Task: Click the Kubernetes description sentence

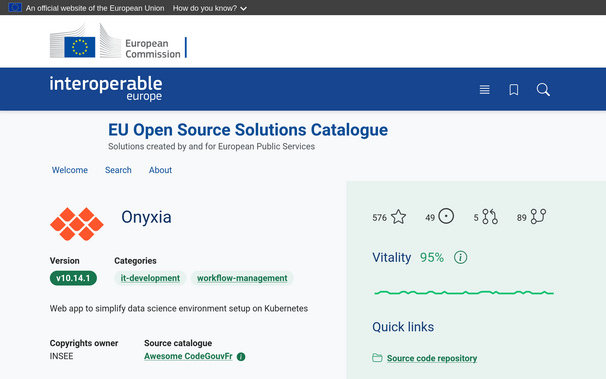Action: [179, 308]
